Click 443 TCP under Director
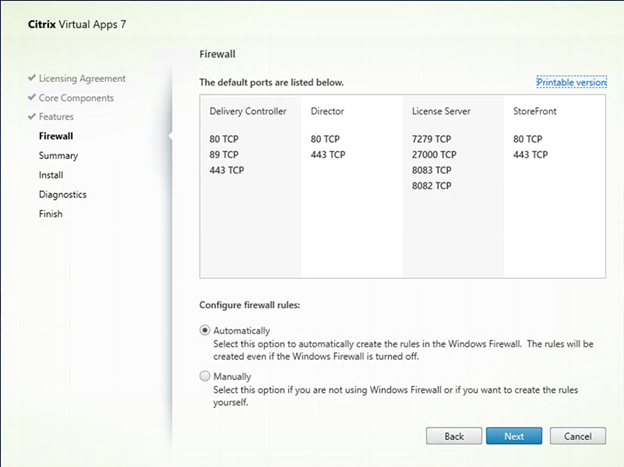The image size is (624, 467). [x=328, y=155]
